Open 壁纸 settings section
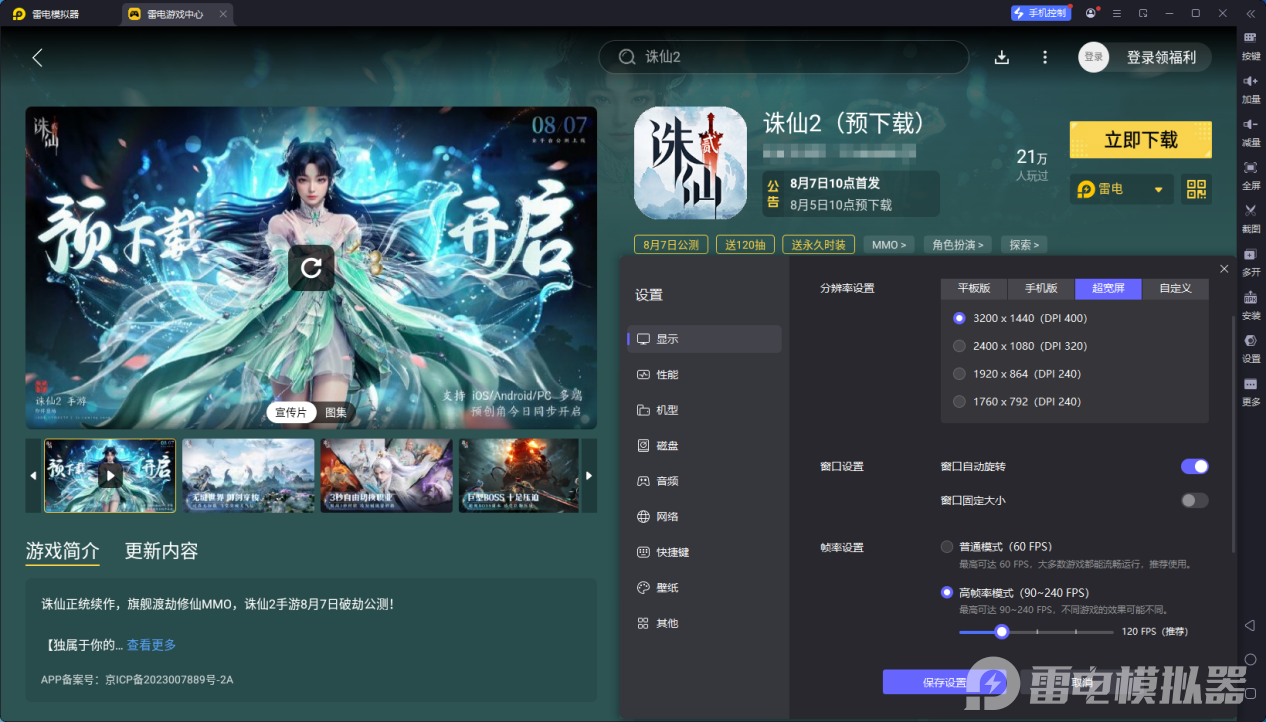Viewport: 1266px width, 722px height. tap(704, 587)
